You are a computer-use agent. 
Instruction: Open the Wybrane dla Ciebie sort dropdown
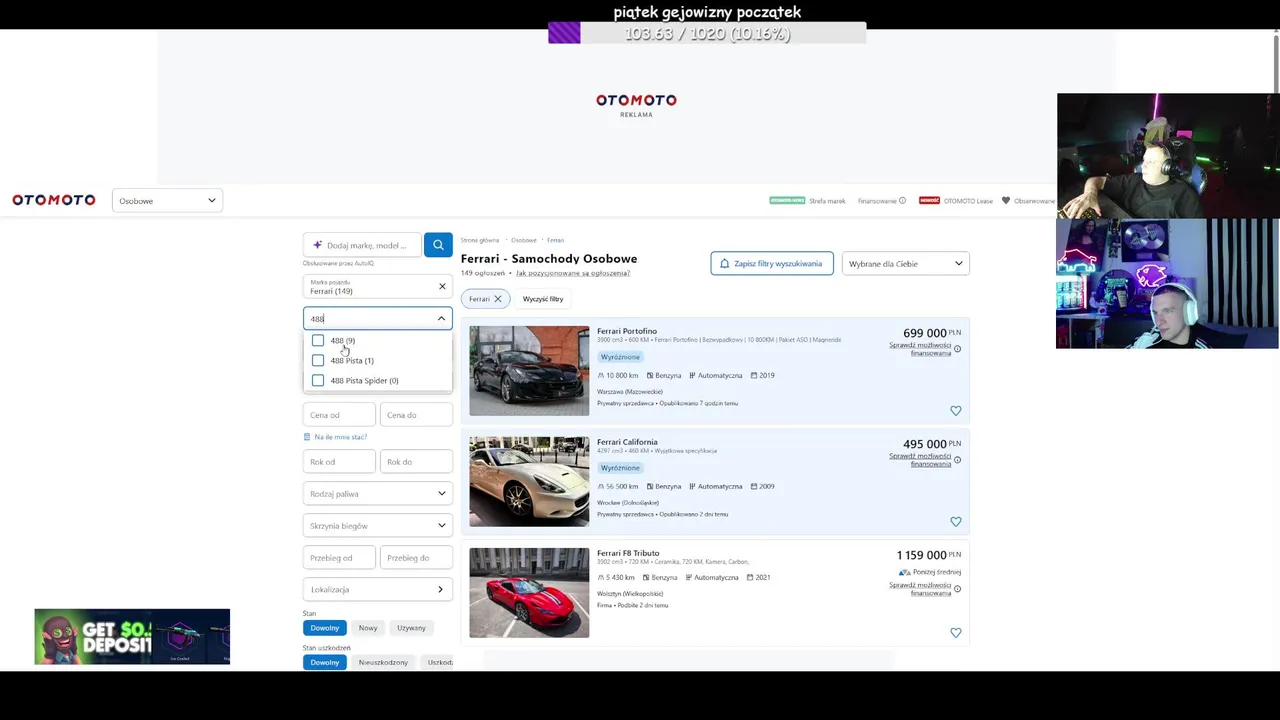click(906, 264)
